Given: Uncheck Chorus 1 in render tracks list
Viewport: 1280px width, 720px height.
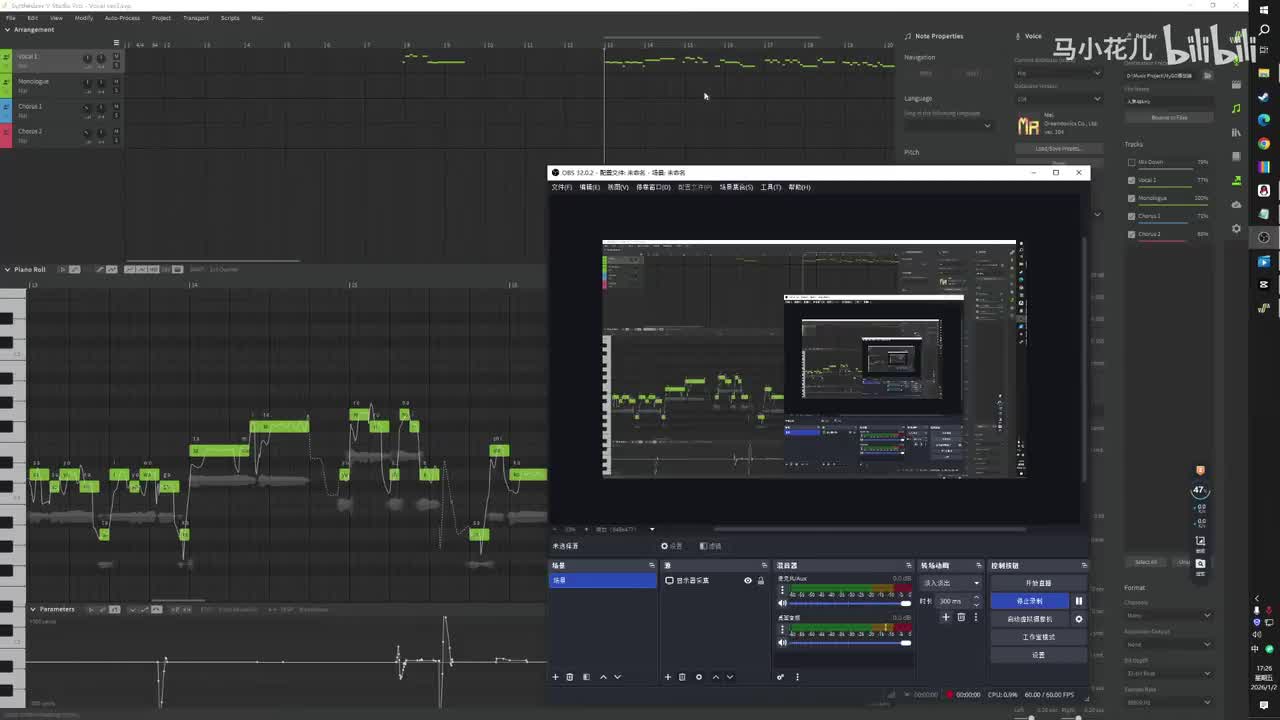Looking at the screenshot, I should pos(1131,216).
